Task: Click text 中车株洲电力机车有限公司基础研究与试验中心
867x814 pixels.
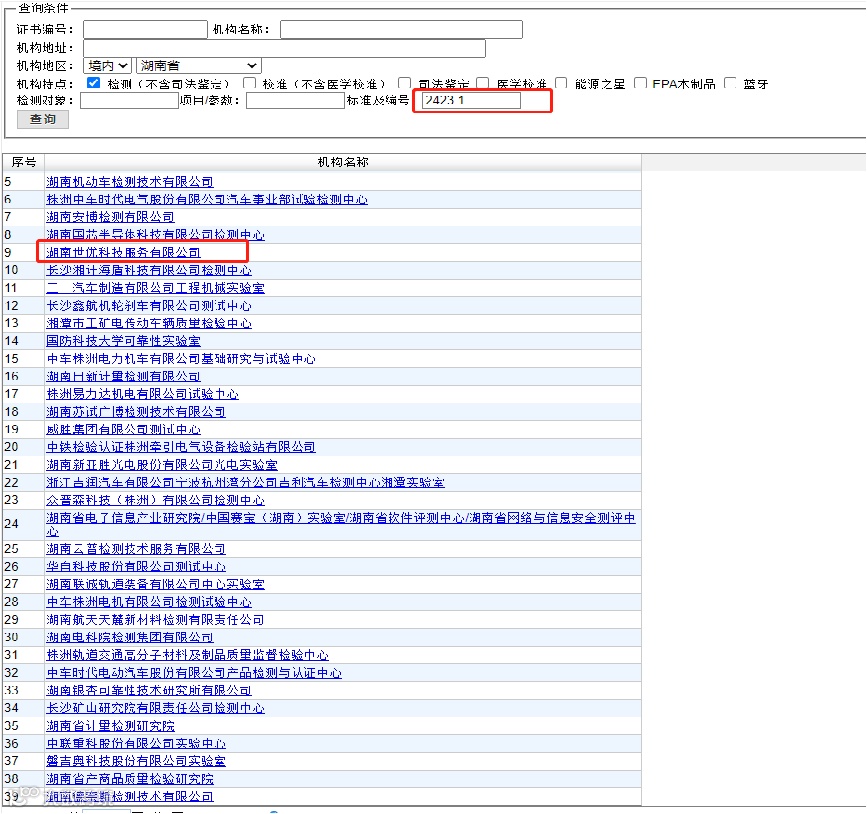Action: [x=181, y=359]
